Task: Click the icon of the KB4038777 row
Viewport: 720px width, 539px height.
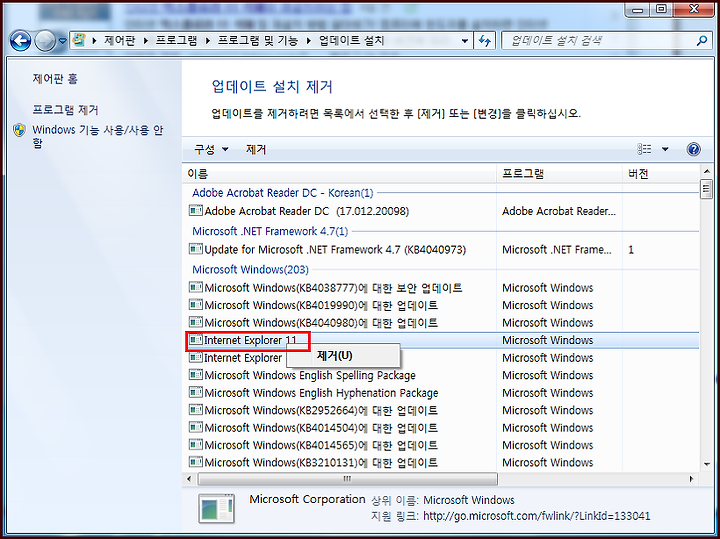Action: [x=196, y=287]
